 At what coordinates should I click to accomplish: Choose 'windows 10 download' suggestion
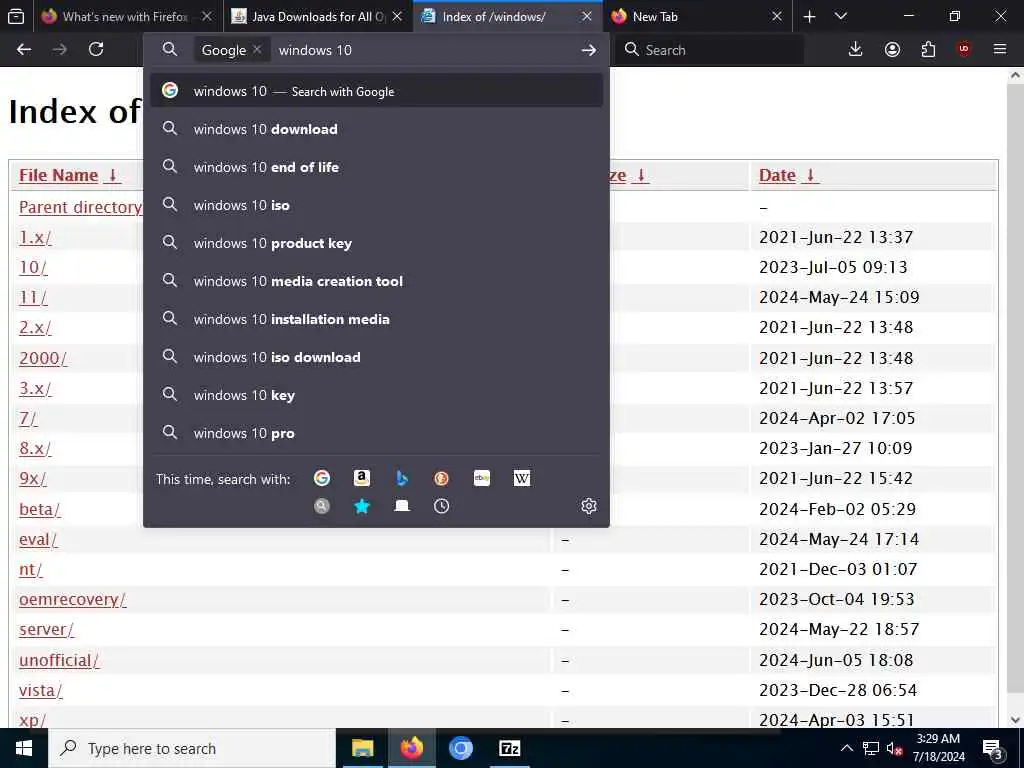point(376,129)
